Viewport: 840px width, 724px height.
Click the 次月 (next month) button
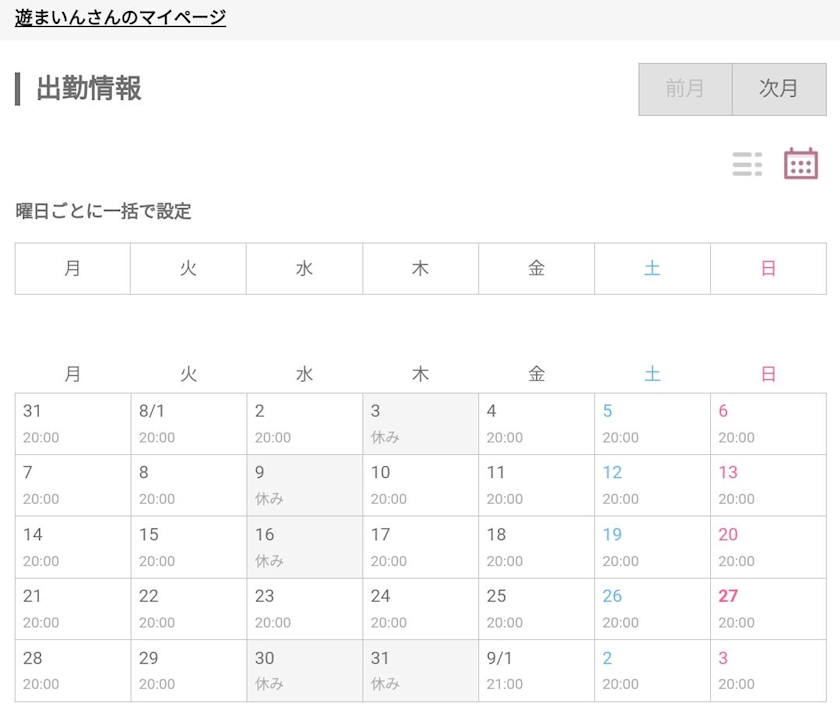779,89
